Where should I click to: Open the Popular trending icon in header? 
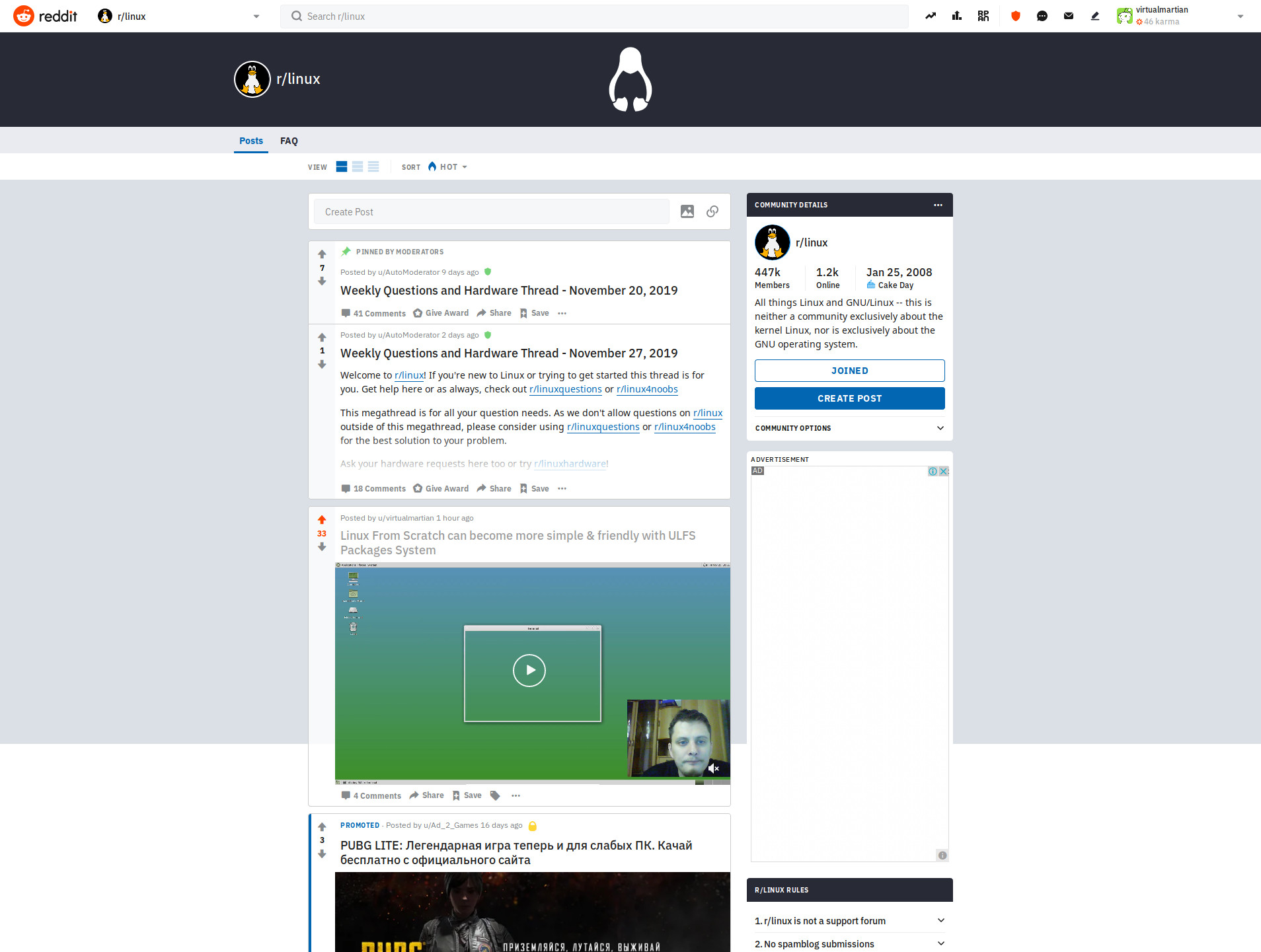coord(931,16)
